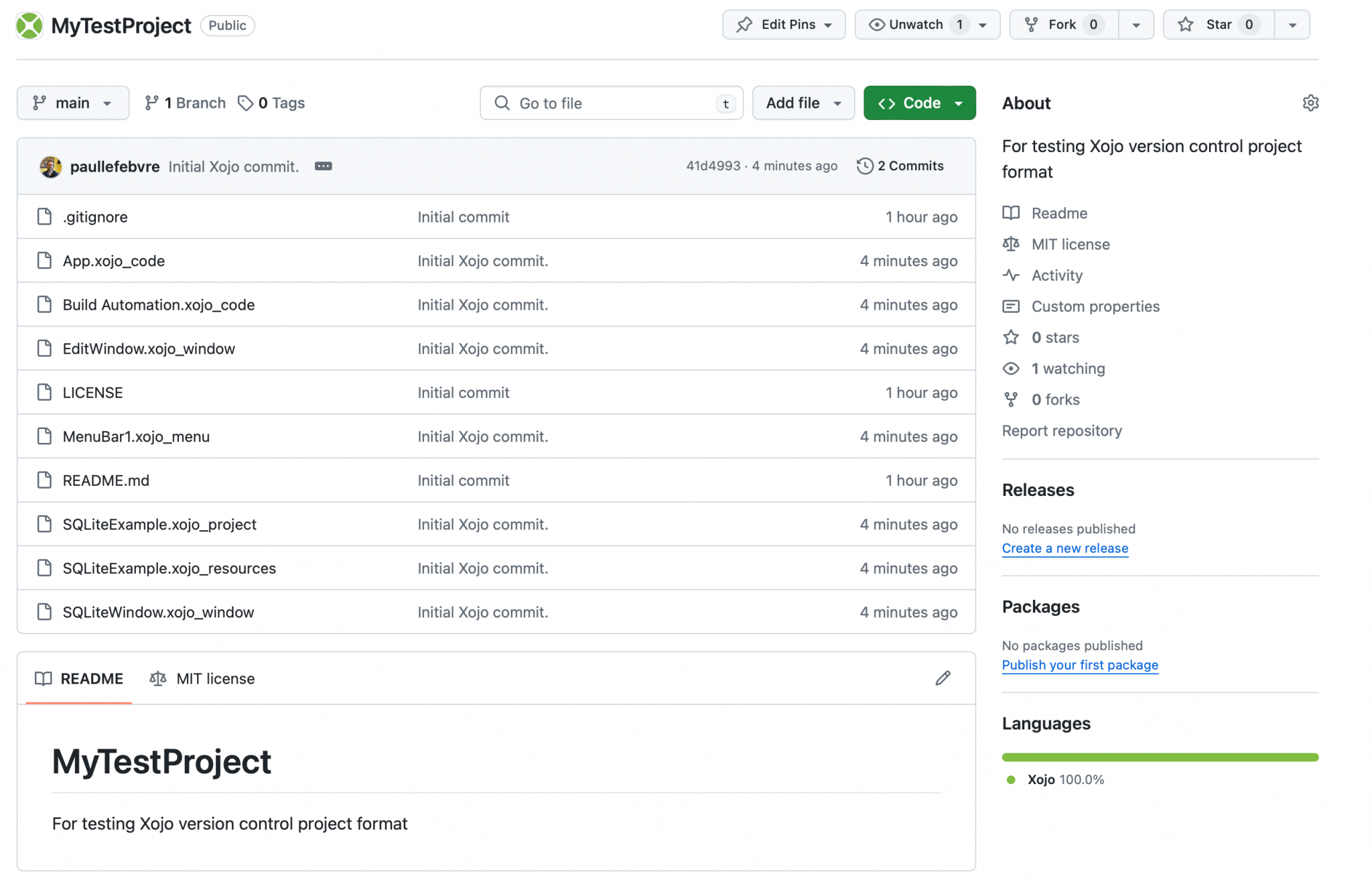
Task: Click the .gitignore file icon
Action: [44, 216]
